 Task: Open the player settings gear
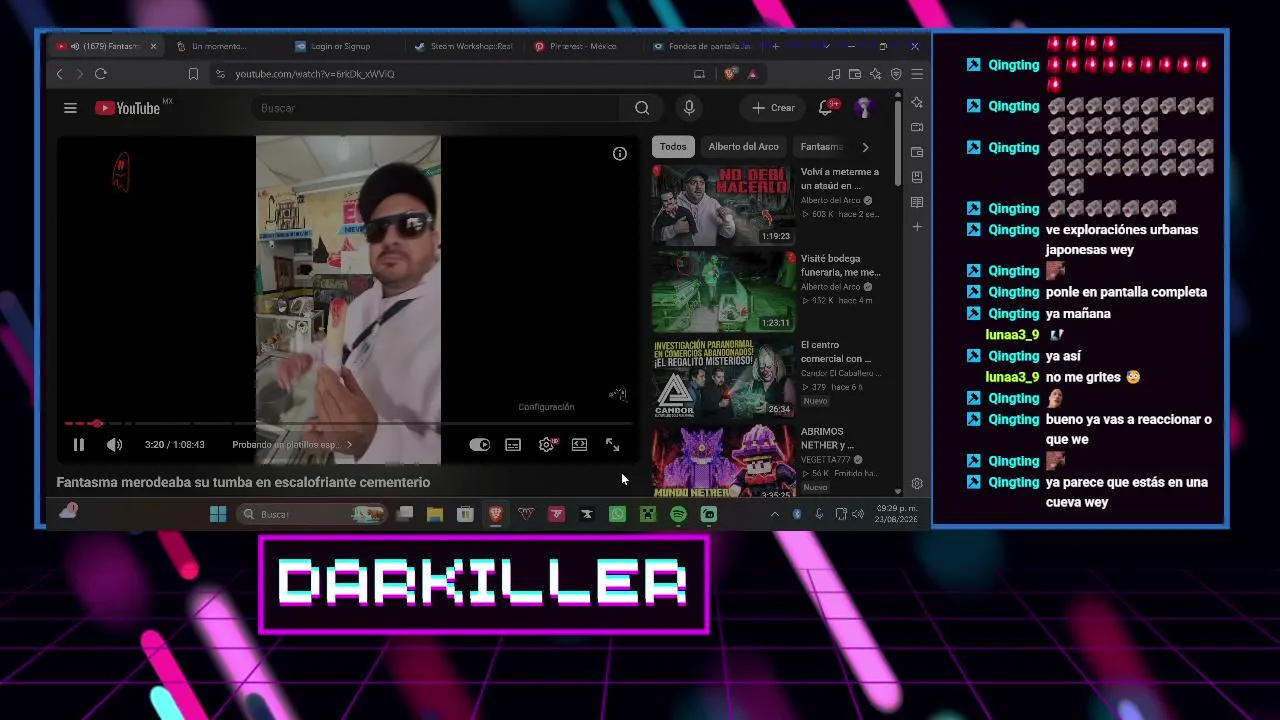[x=546, y=445]
